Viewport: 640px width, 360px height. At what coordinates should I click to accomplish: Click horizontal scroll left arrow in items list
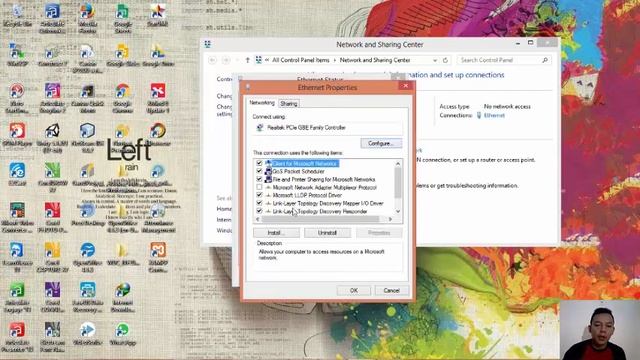click(x=257, y=219)
